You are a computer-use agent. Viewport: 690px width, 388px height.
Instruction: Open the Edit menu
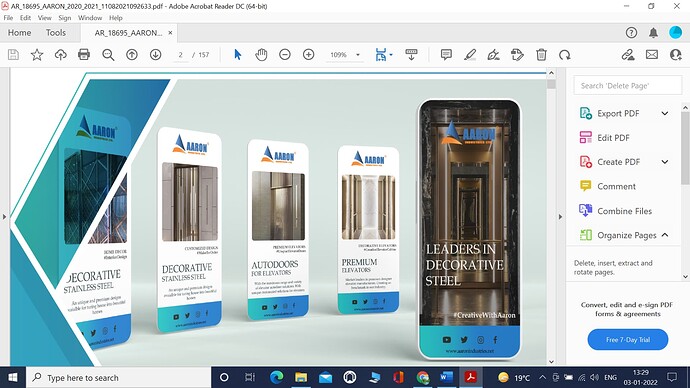pyautogui.click(x=25, y=18)
